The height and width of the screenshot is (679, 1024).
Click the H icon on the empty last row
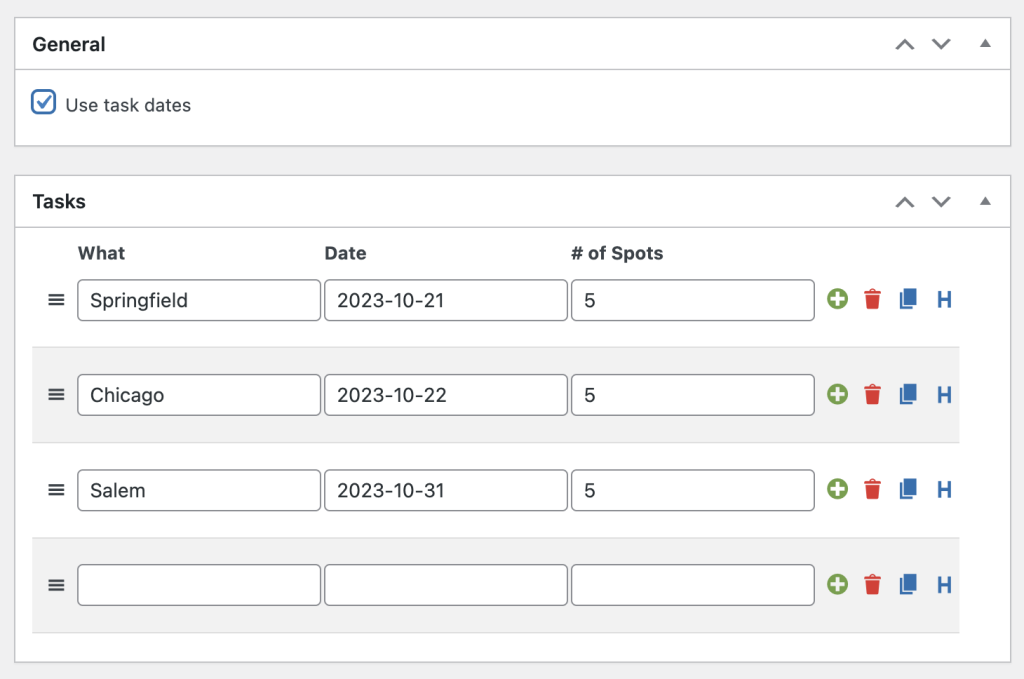coord(944,584)
